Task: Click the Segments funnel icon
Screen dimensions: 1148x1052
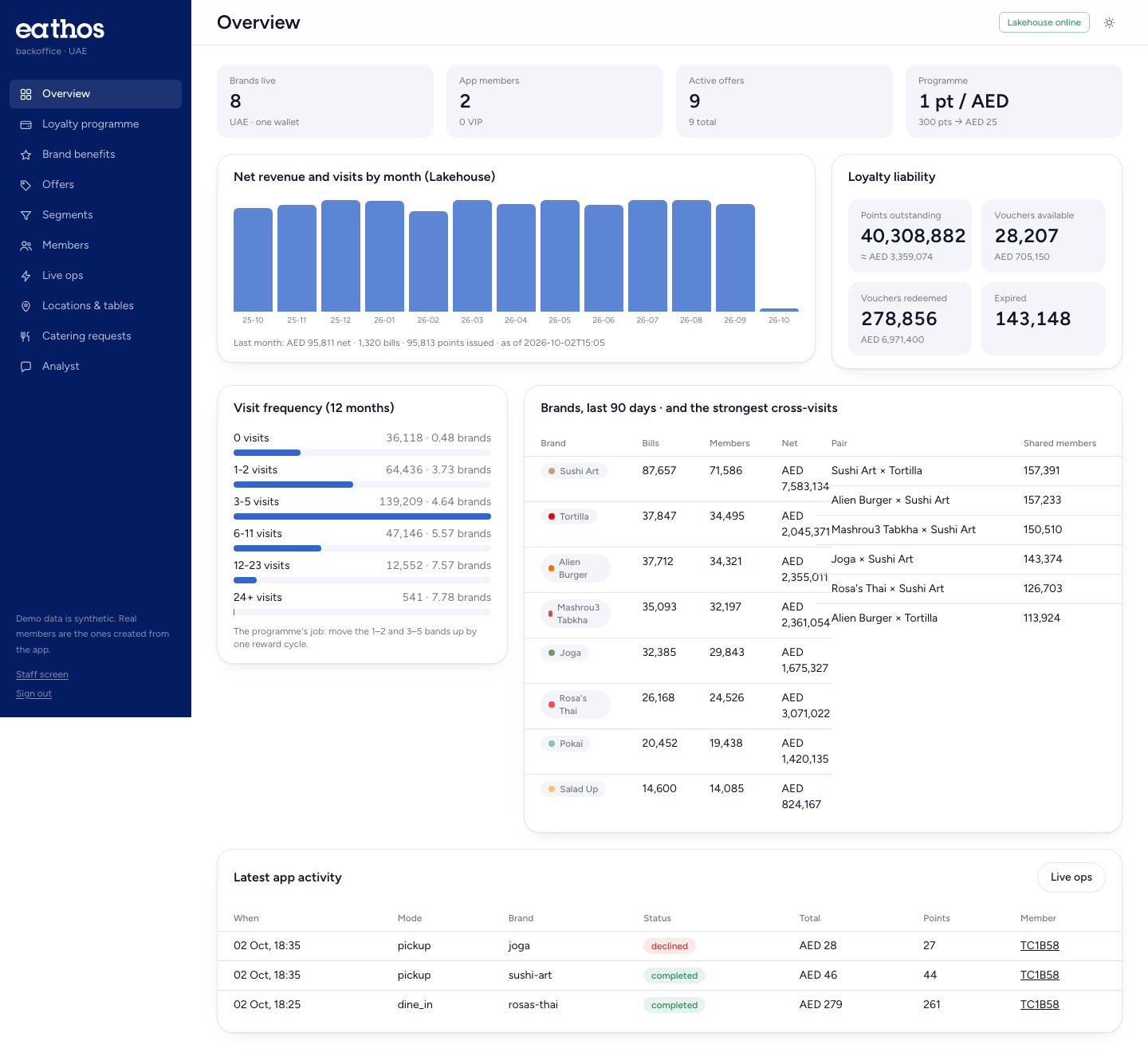Action: (26, 215)
